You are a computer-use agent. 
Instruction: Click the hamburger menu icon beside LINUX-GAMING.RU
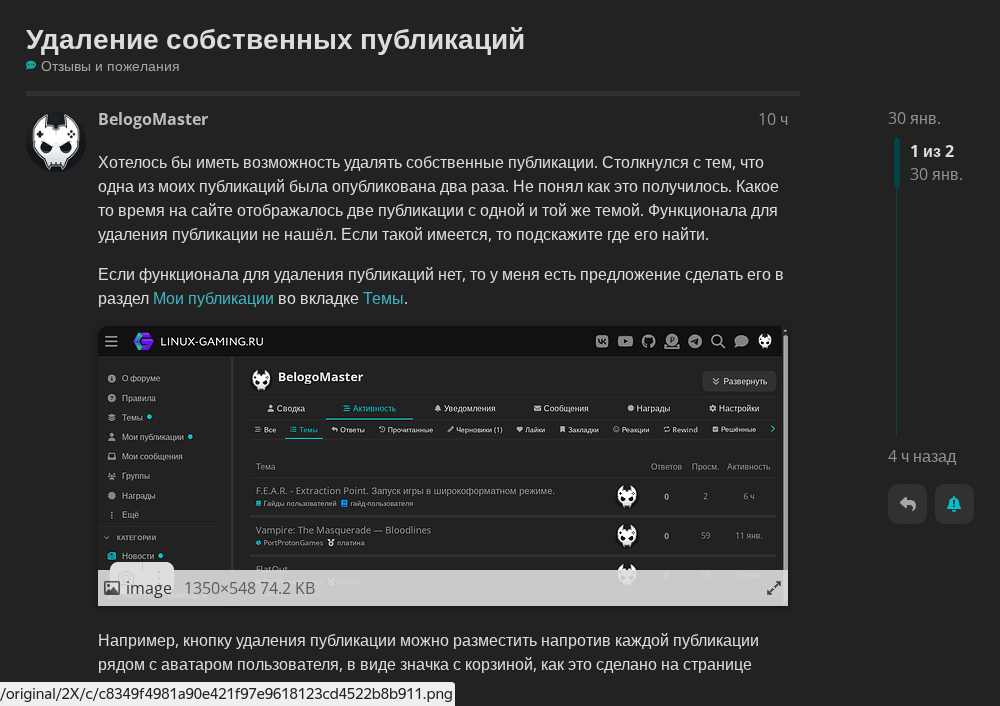coord(111,341)
